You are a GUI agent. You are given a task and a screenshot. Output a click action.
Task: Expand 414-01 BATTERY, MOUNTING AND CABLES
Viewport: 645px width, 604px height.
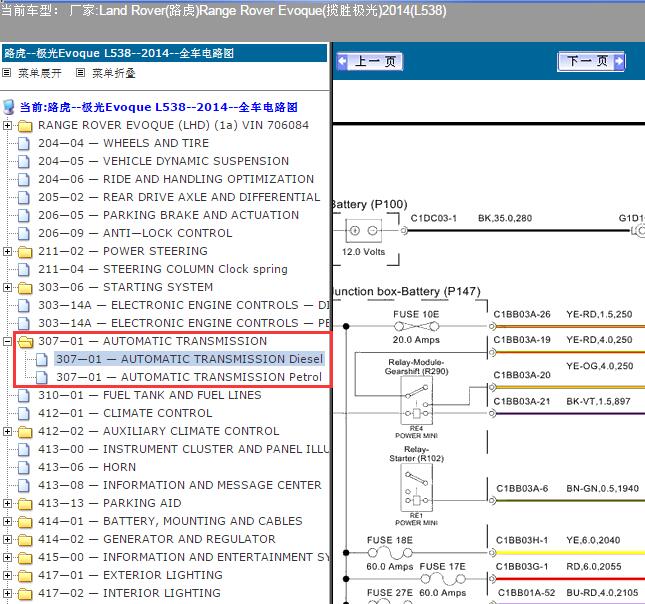(x=7, y=521)
